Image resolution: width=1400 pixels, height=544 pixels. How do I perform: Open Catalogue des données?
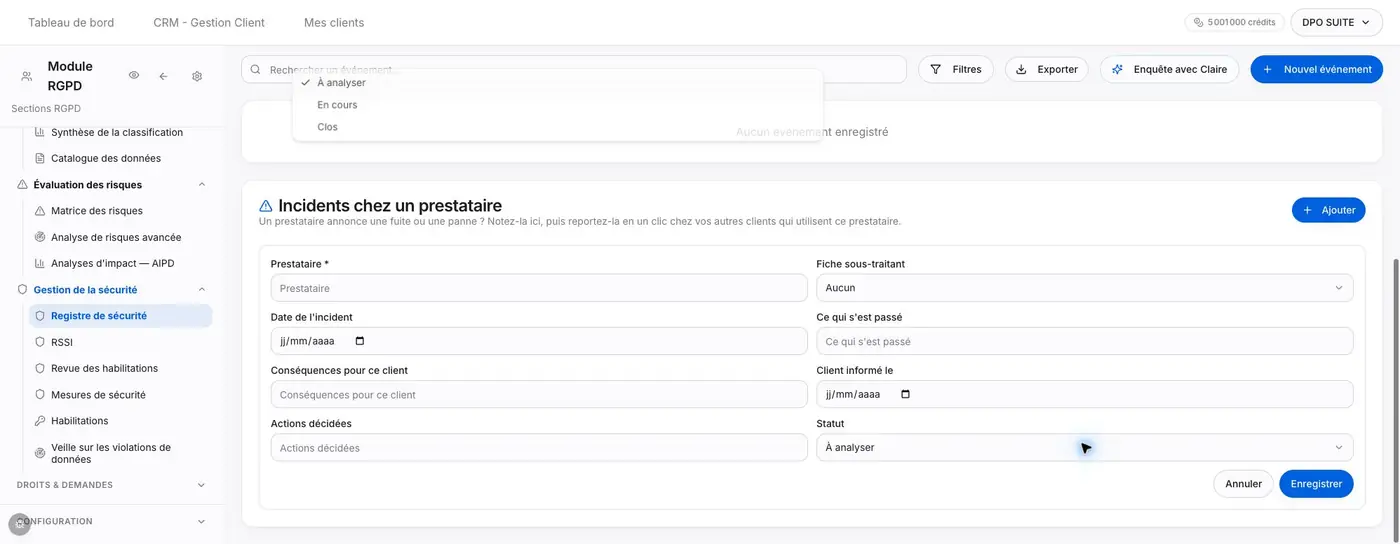(x=106, y=158)
